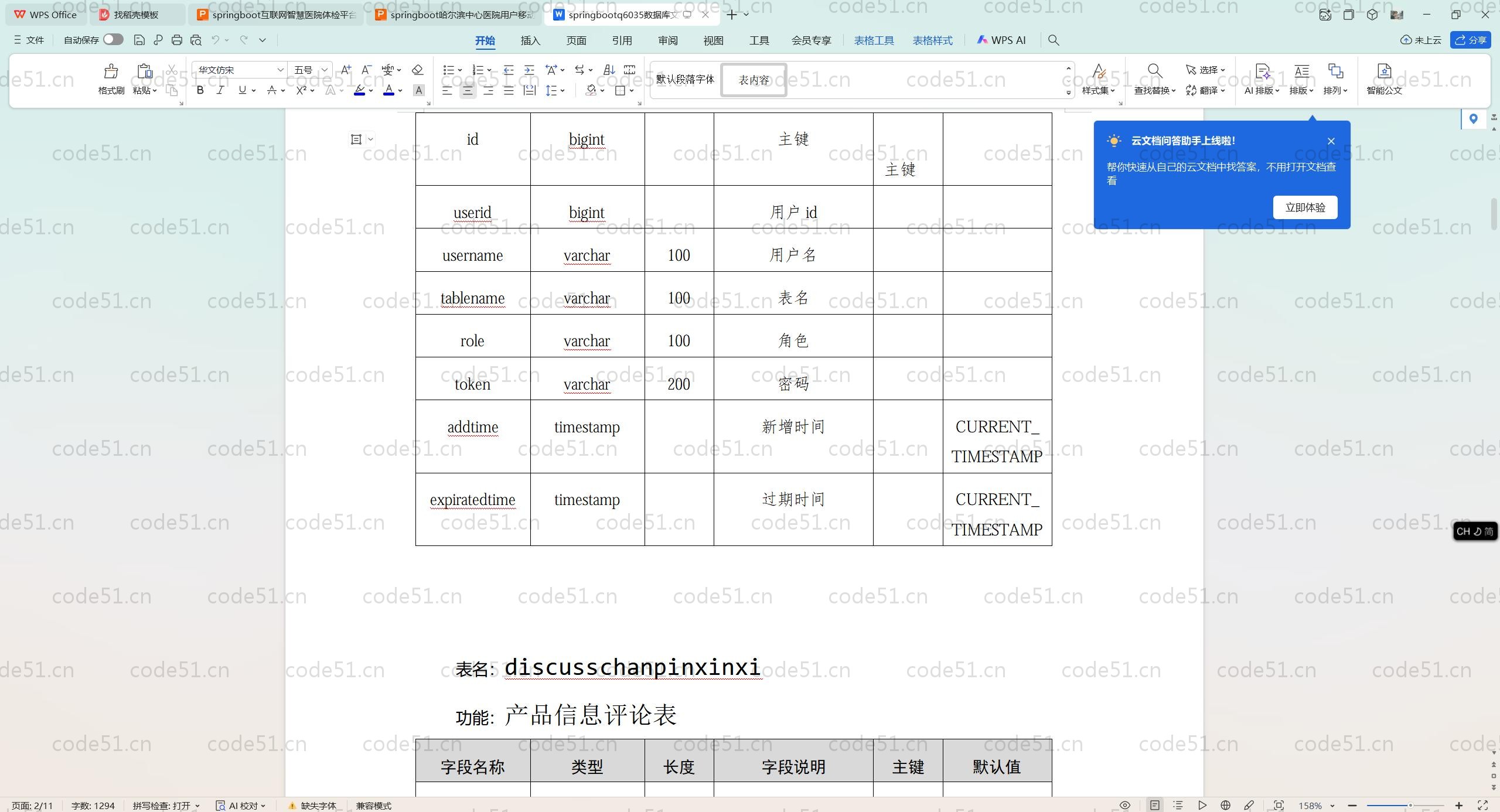Open the font name 华文仿宋 dropdown
This screenshot has width=1500, height=812.
[280, 70]
